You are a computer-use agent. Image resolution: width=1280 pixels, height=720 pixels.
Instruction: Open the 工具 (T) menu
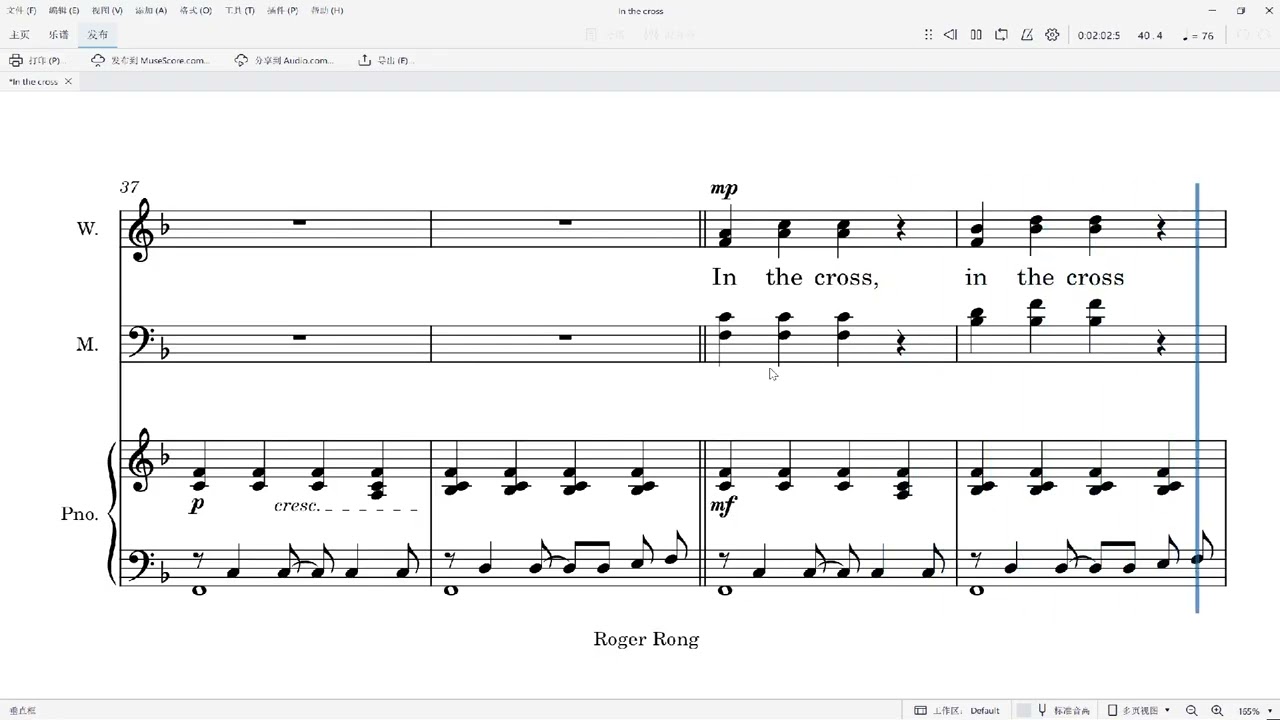point(239,10)
